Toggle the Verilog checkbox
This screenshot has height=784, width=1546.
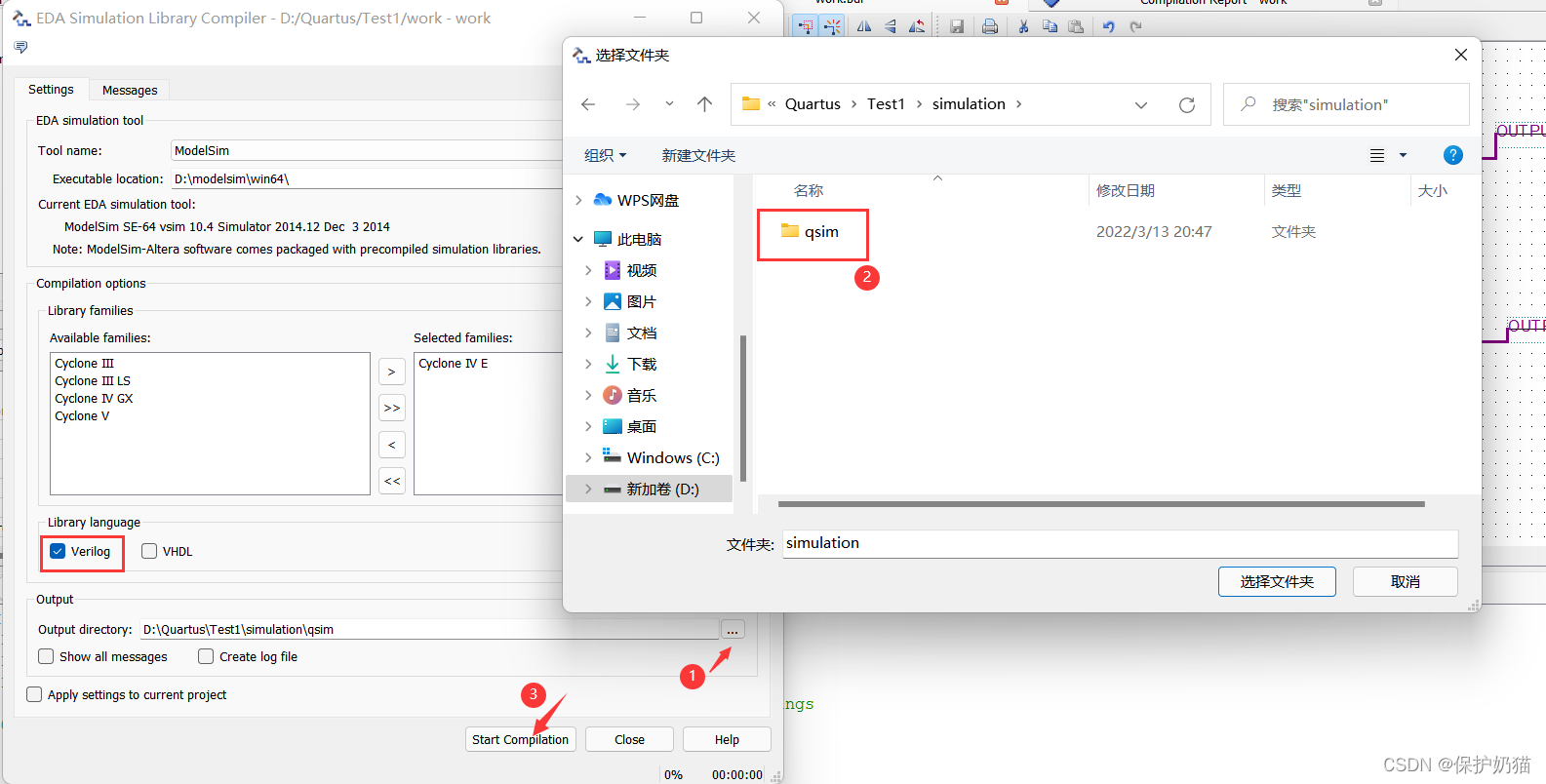click(x=58, y=551)
